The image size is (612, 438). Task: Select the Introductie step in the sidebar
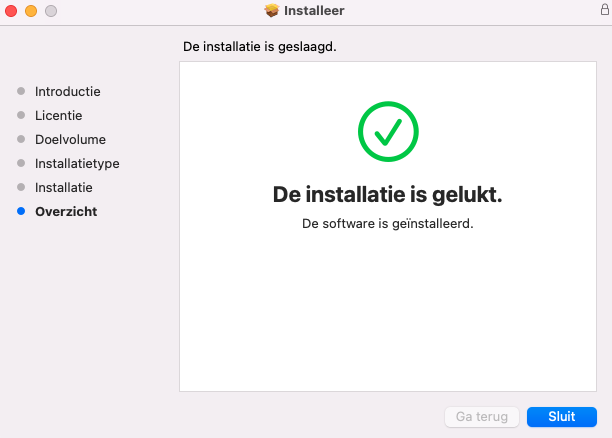coord(67,91)
